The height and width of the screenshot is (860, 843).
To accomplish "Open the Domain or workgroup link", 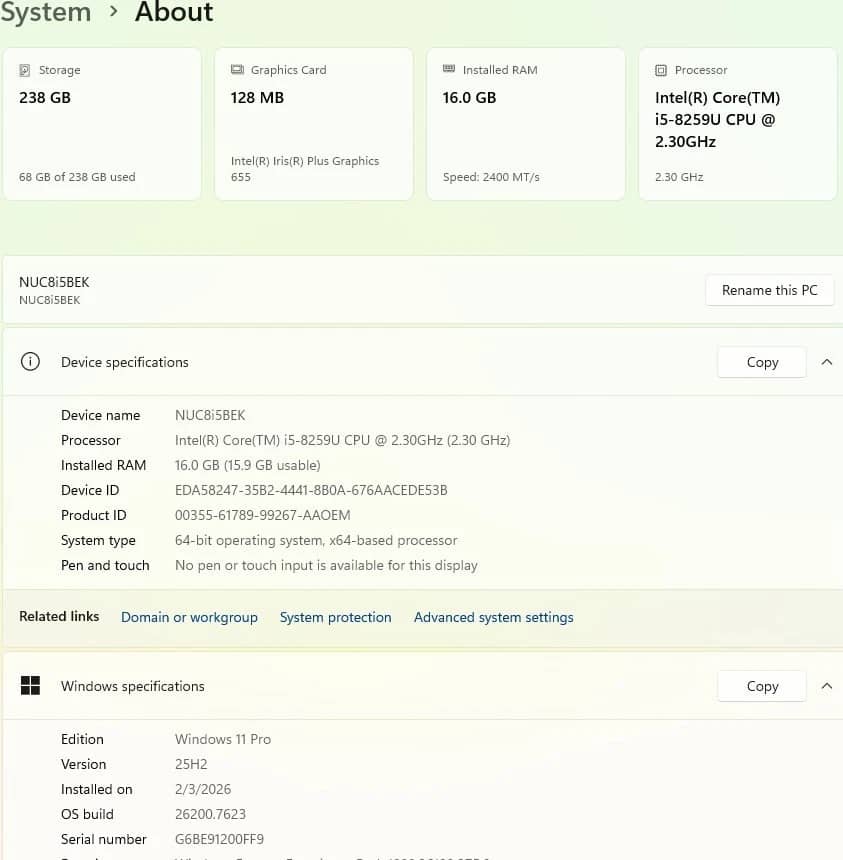I will [189, 617].
